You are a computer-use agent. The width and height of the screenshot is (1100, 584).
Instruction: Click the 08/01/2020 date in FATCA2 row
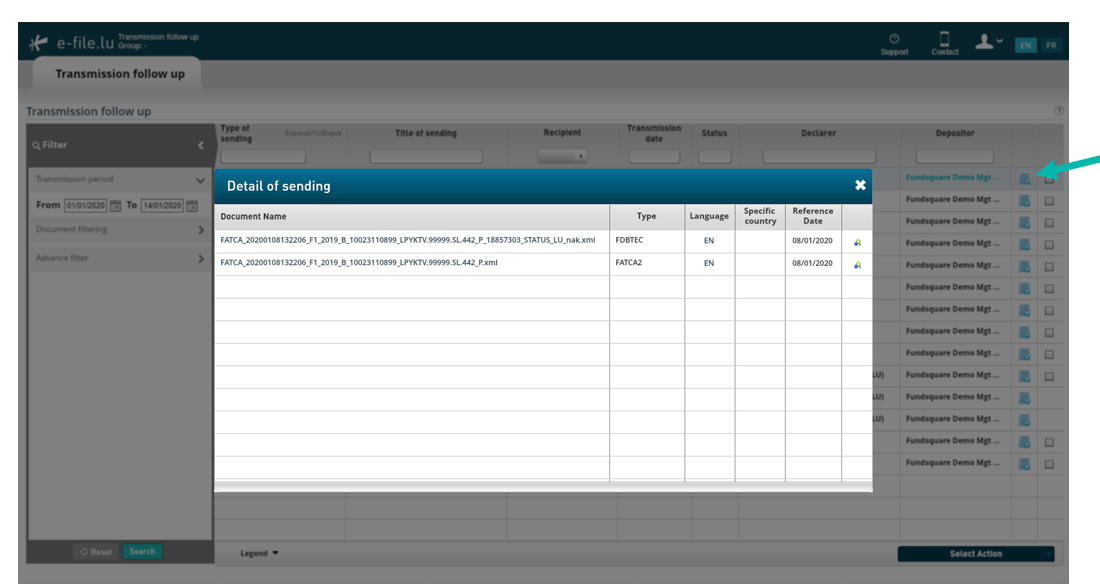coord(812,263)
